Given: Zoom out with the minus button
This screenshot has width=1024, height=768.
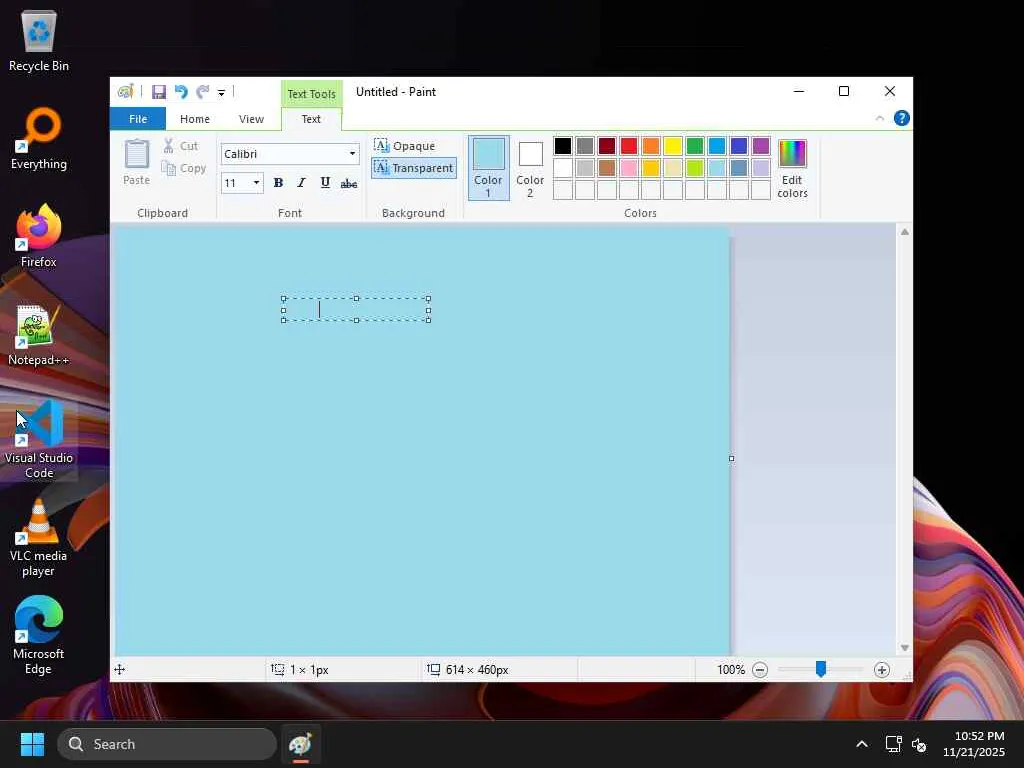Looking at the screenshot, I should coord(760,670).
